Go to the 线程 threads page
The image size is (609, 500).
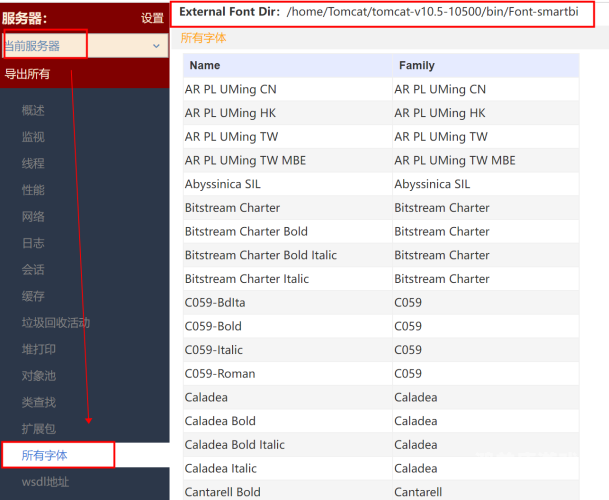pyautogui.click(x=33, y=163)
